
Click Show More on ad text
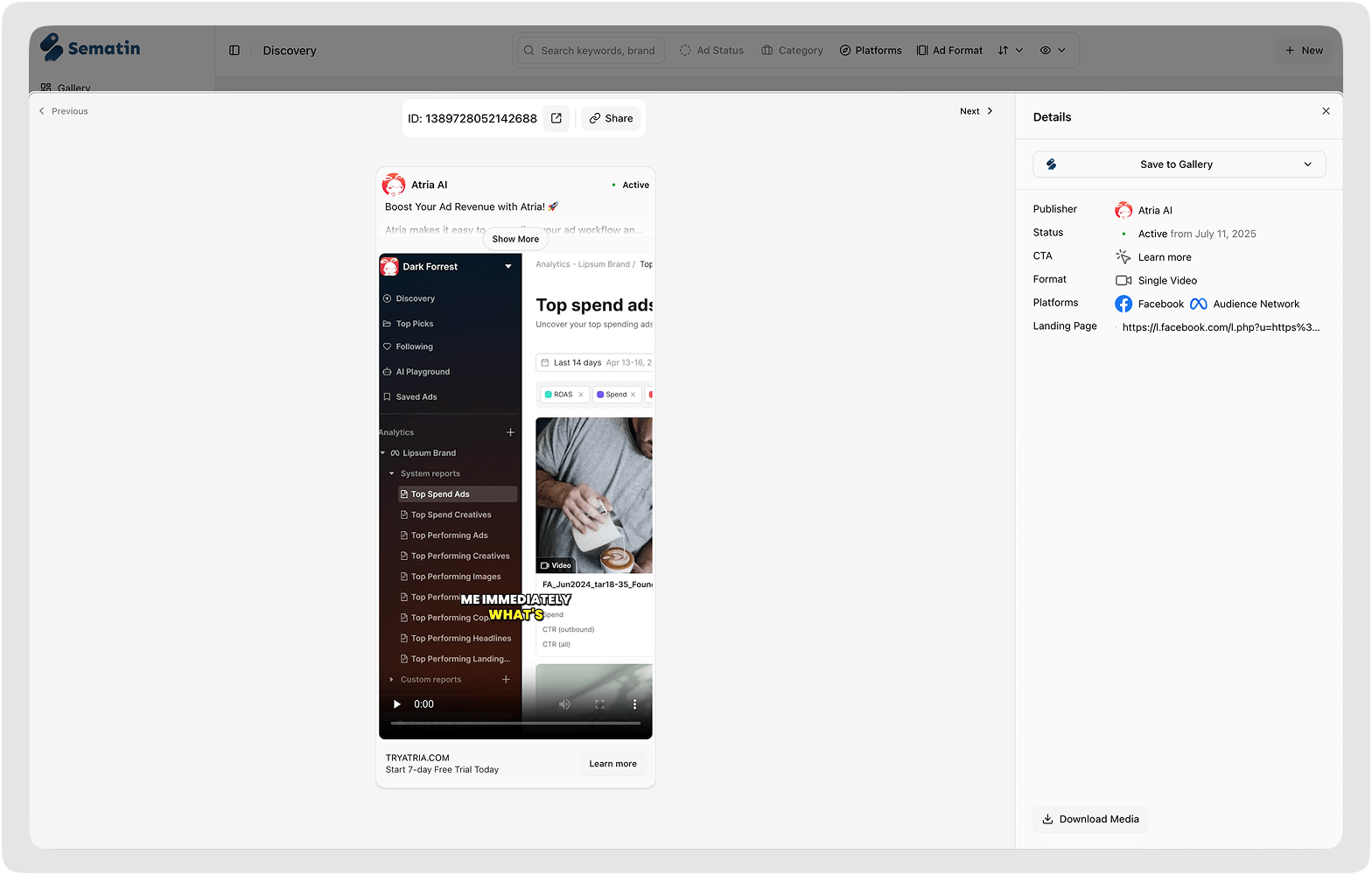pos(515,239)
